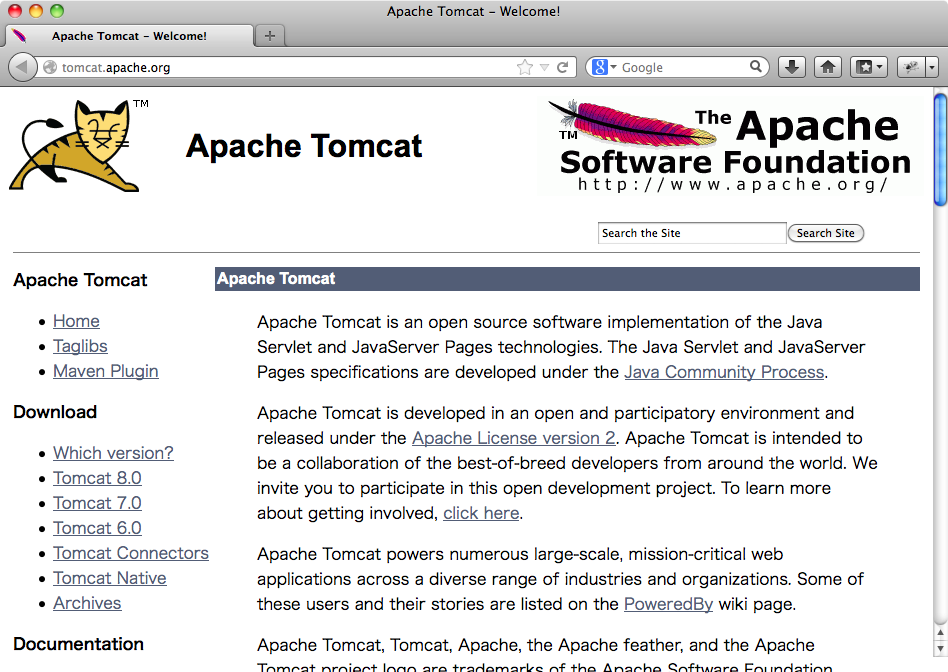948x672 pixels.
Task: Click the Apache Tomcat page title heading
Action: [304, 146]
